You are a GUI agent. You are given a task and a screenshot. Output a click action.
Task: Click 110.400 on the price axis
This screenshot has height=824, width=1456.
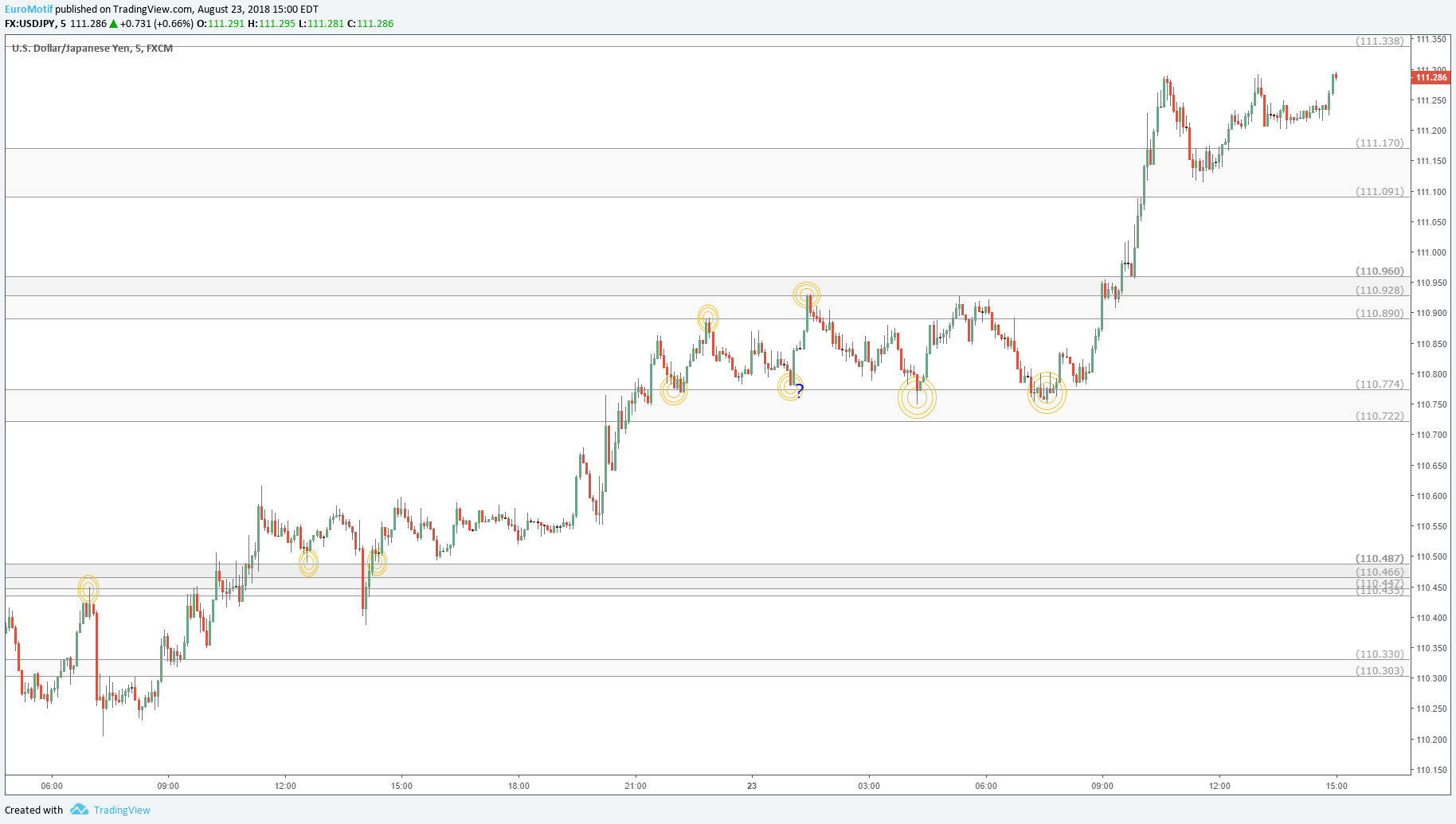(x=1431, y=618)
